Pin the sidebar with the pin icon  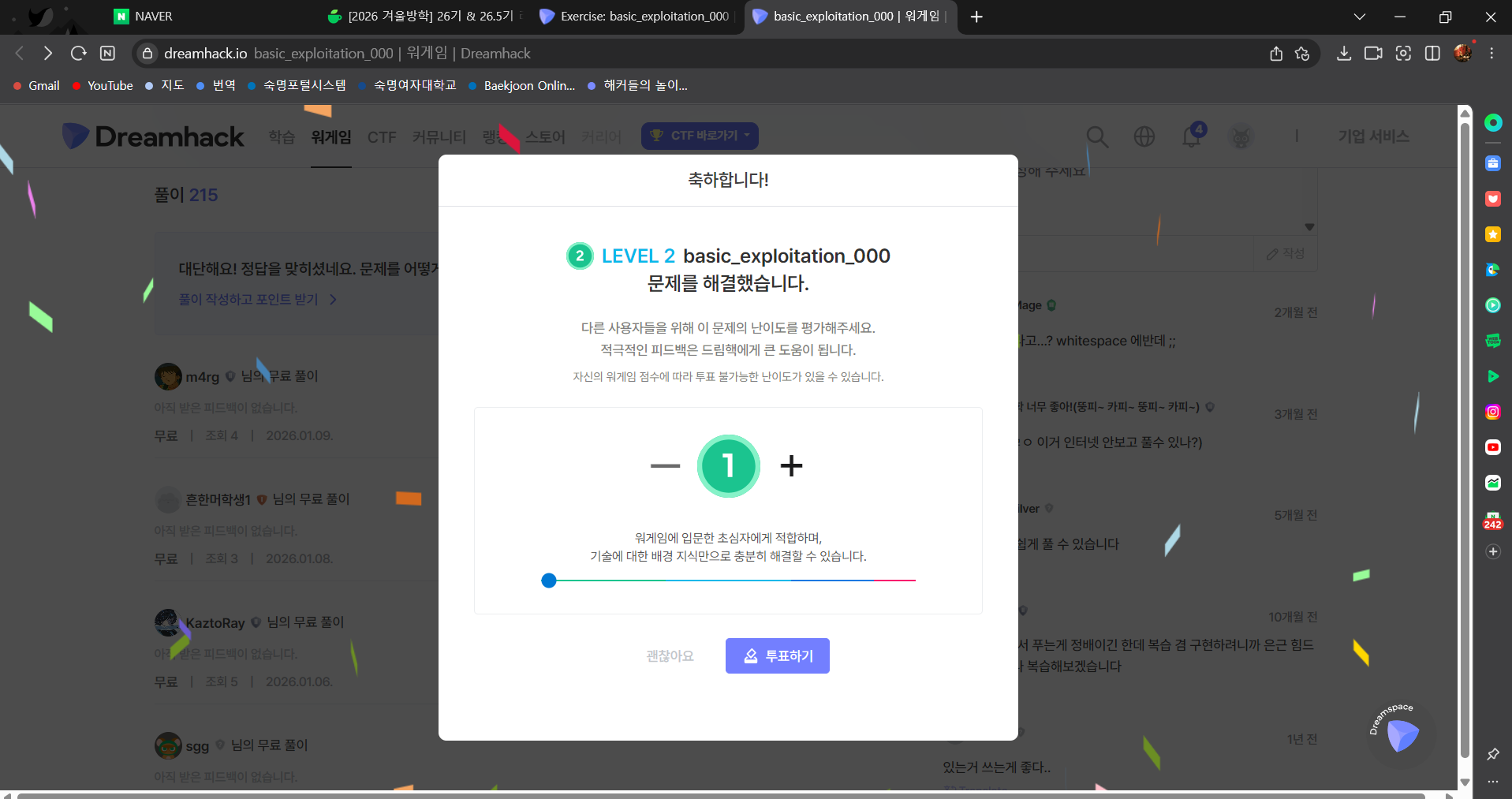[x=1491, y=754]
